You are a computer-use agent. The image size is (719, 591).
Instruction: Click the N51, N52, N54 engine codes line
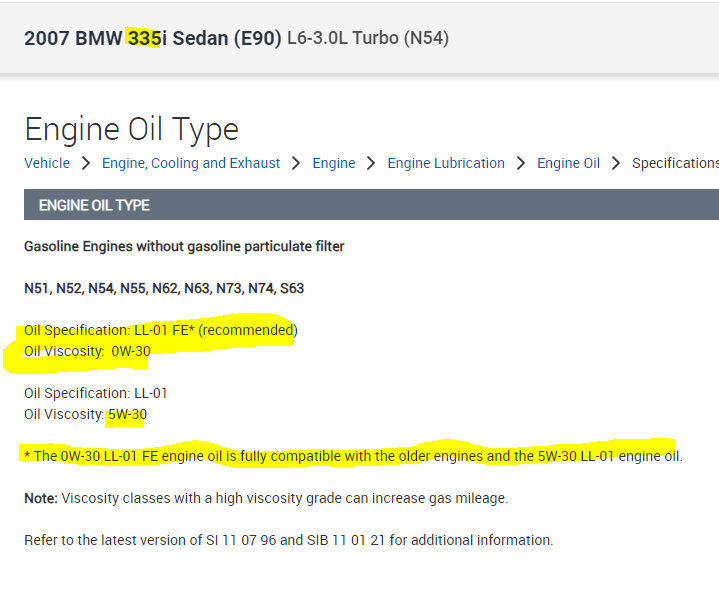pyautogui.click(x=164, y=288)
